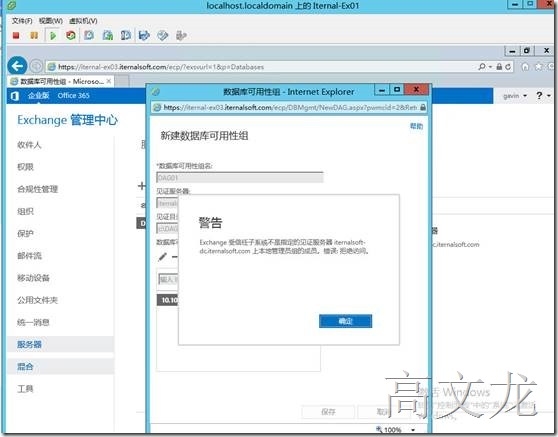Go to 混合 in the sidebar

(25, 366)
